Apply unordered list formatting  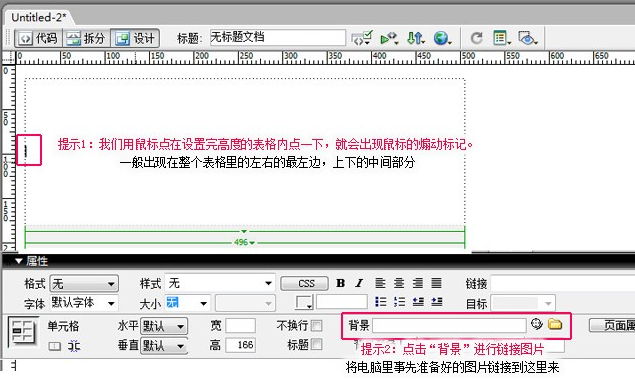coord(380,302)
